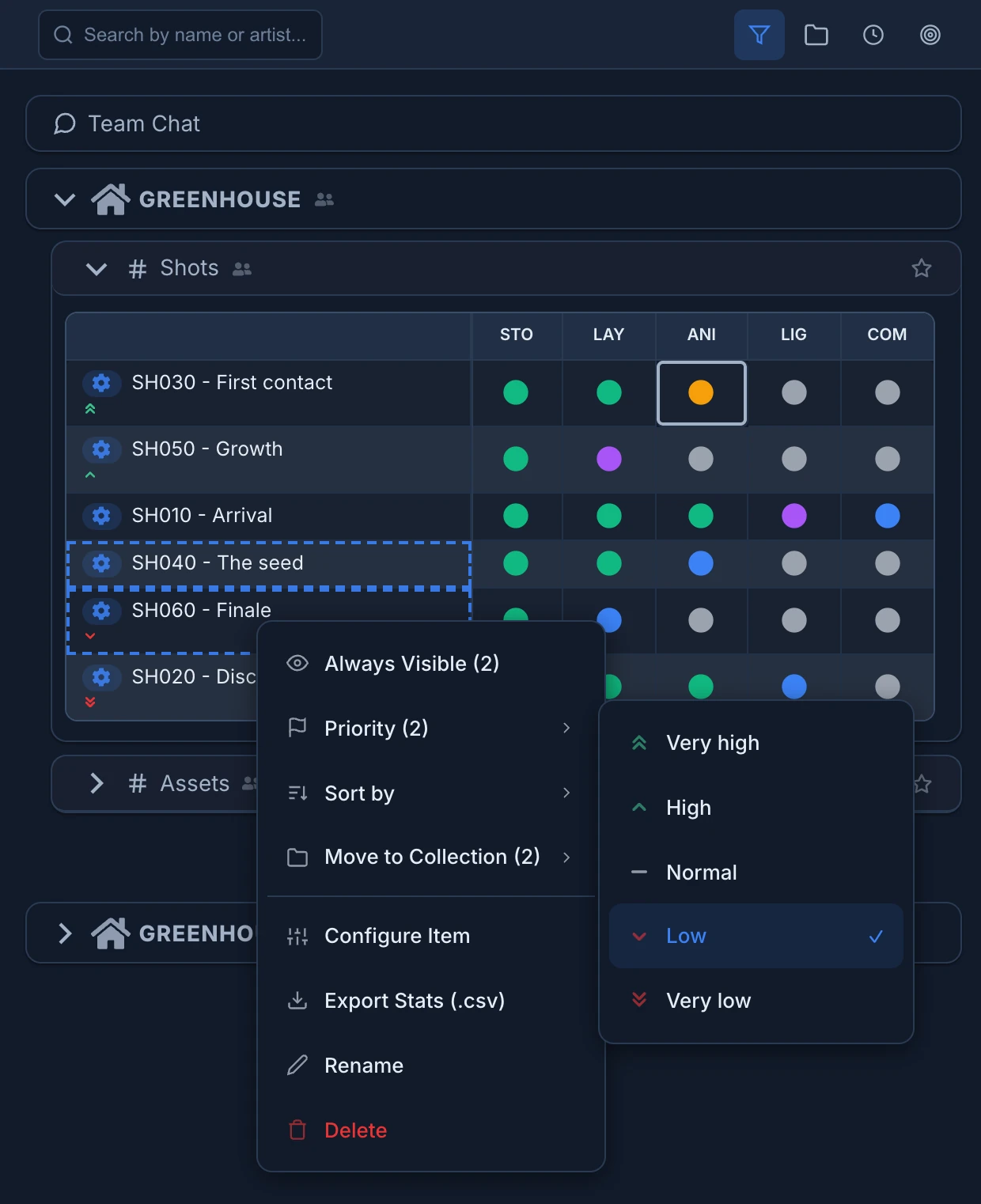Collapse the Shots collection
Screen dimensions: 981x1204
97,269
